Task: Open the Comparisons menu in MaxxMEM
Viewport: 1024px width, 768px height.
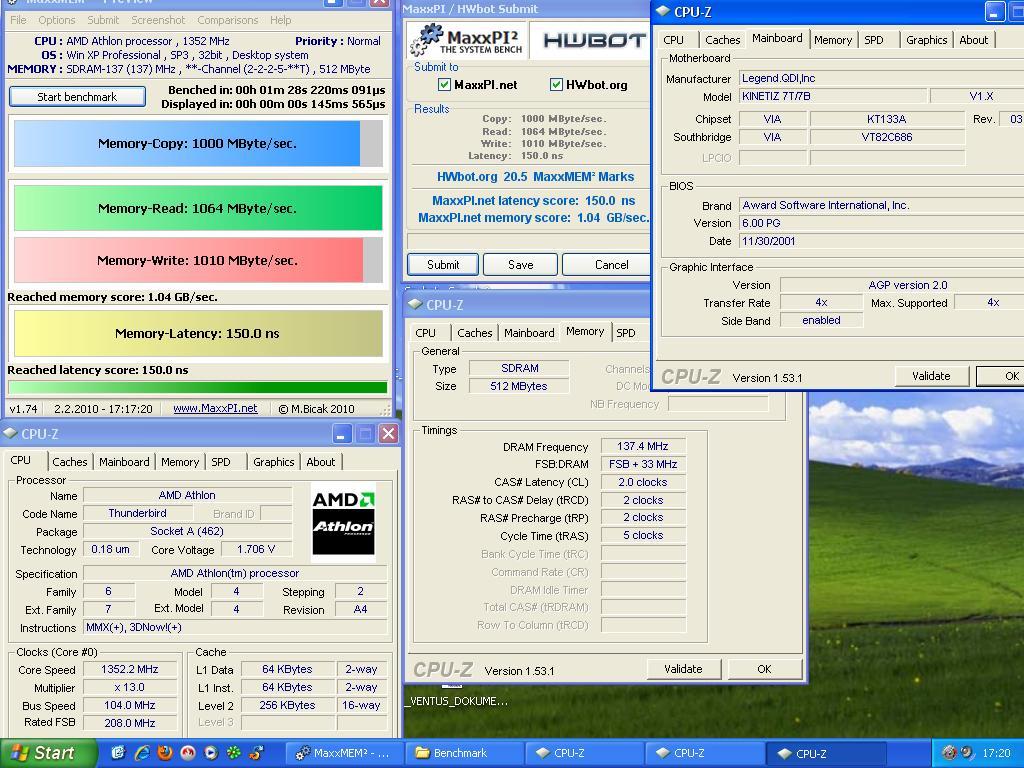Action: click(x=228, y=20)
